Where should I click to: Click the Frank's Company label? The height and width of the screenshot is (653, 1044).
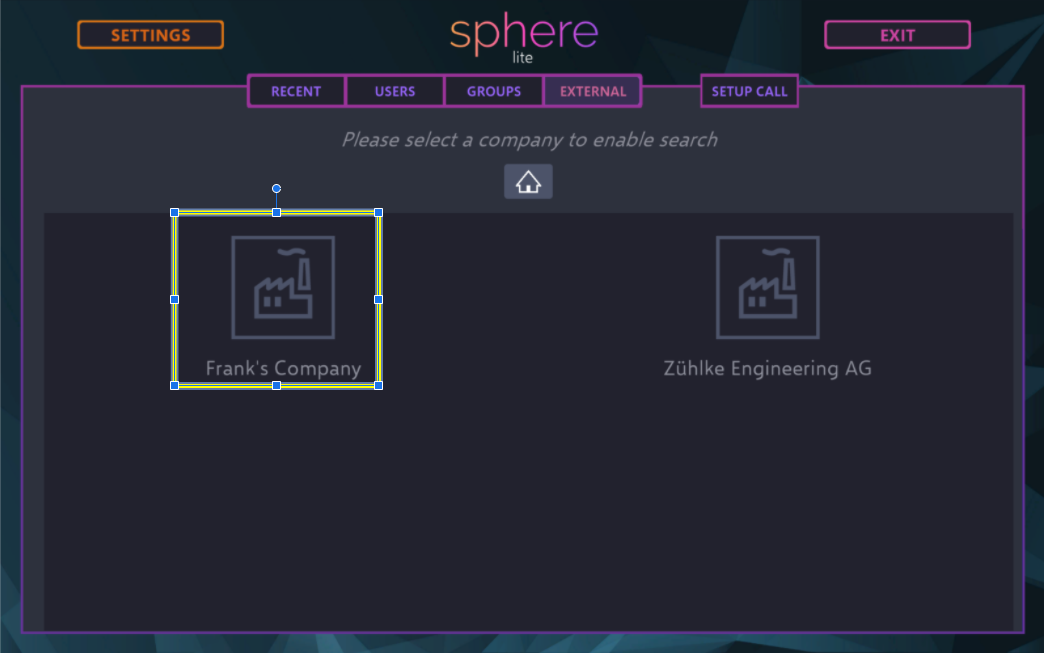[283, 369]
